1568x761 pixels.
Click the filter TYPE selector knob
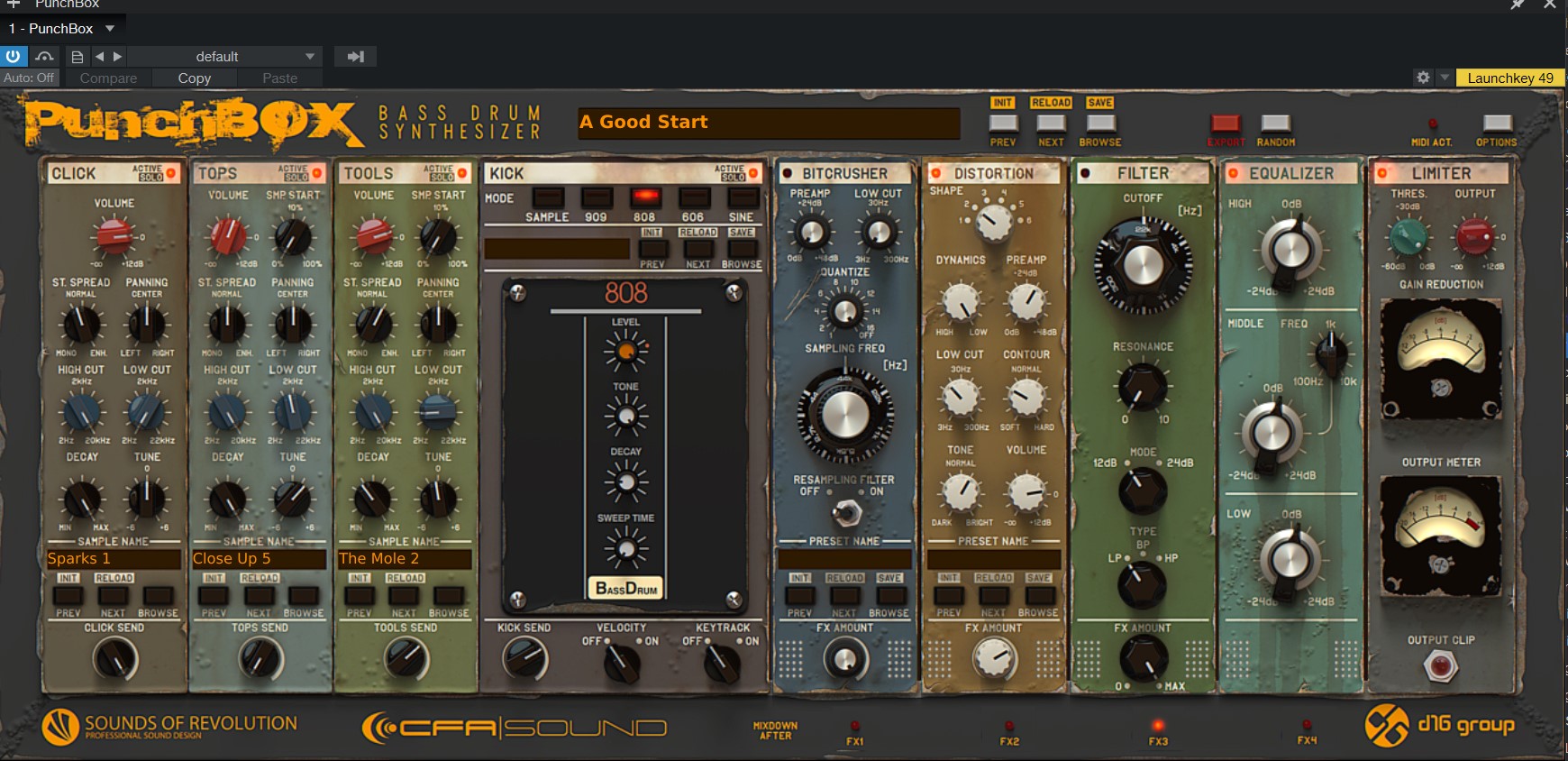tap(1141, 583)
